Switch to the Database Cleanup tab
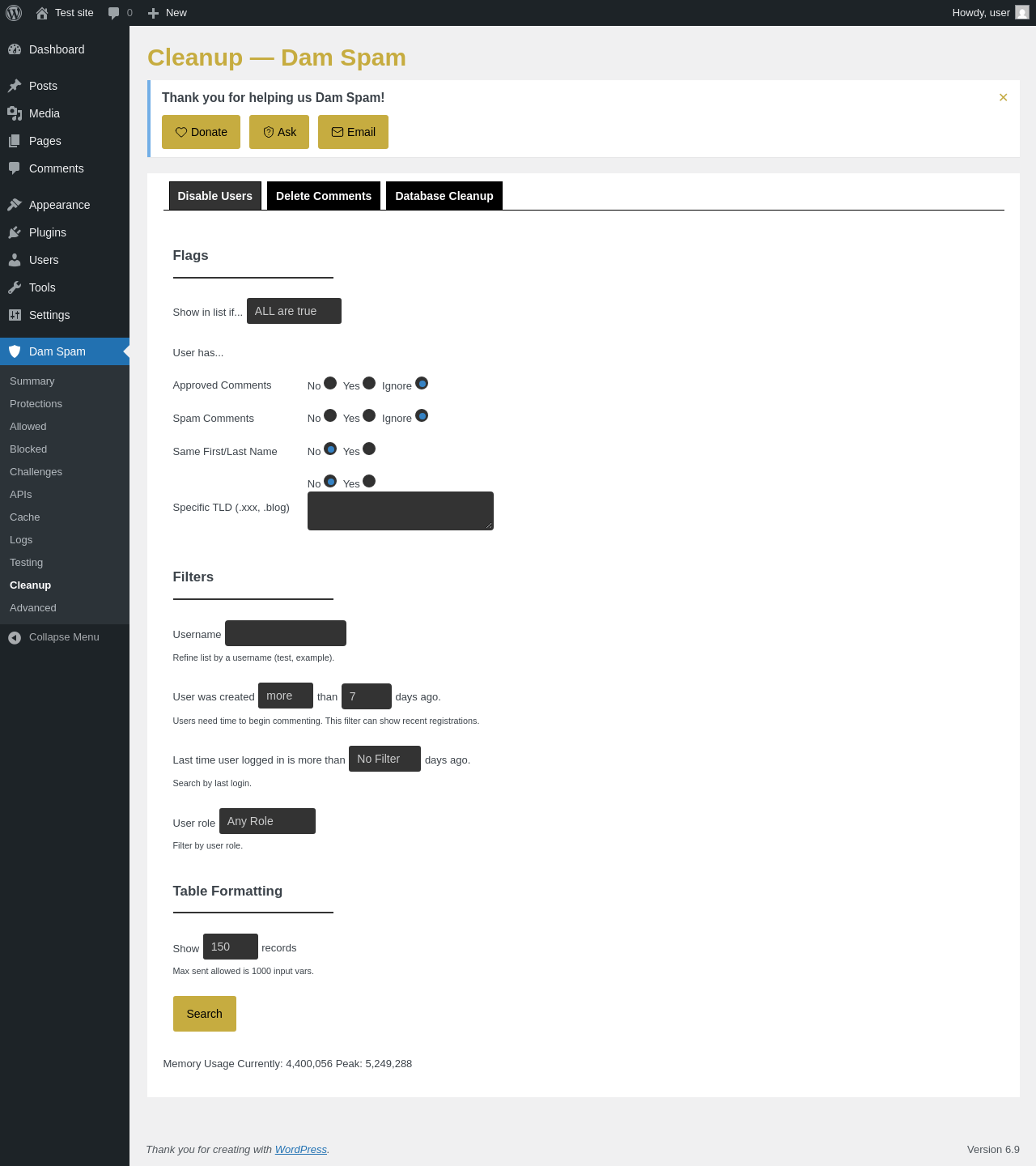1036x1166 pixels. 444,196
